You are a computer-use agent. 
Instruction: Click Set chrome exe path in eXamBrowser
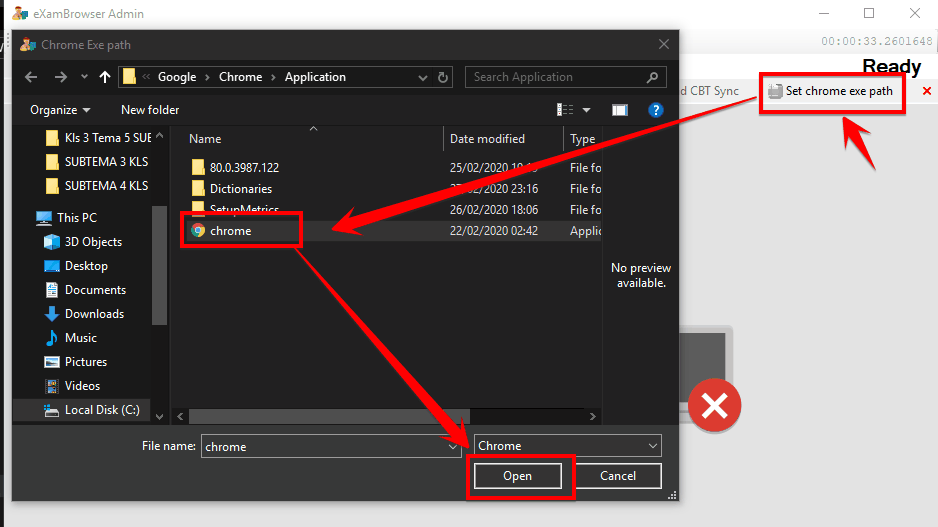pyautogui.click(x=832, y=91)
